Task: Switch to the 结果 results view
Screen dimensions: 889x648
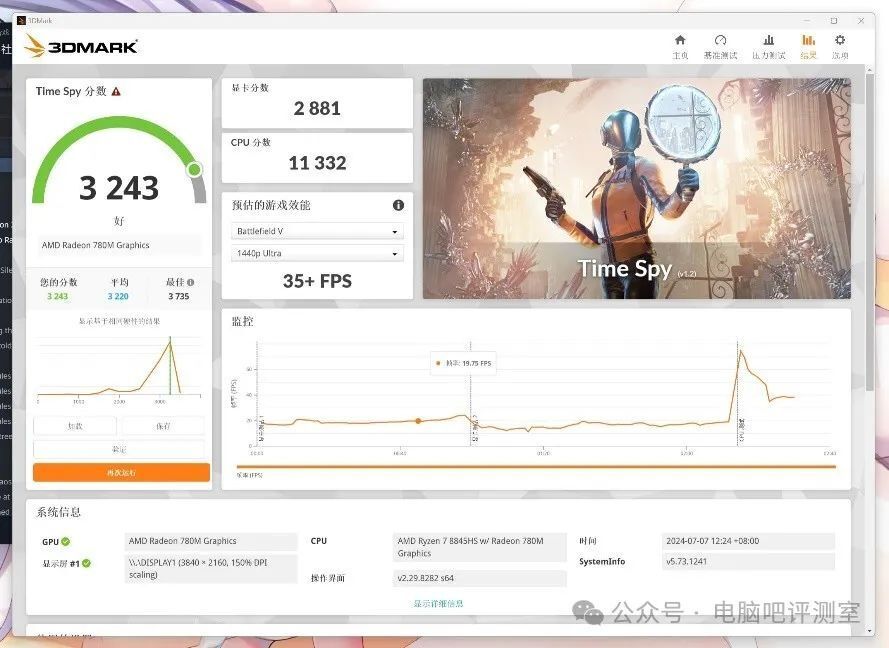Action: click(808, 46)
